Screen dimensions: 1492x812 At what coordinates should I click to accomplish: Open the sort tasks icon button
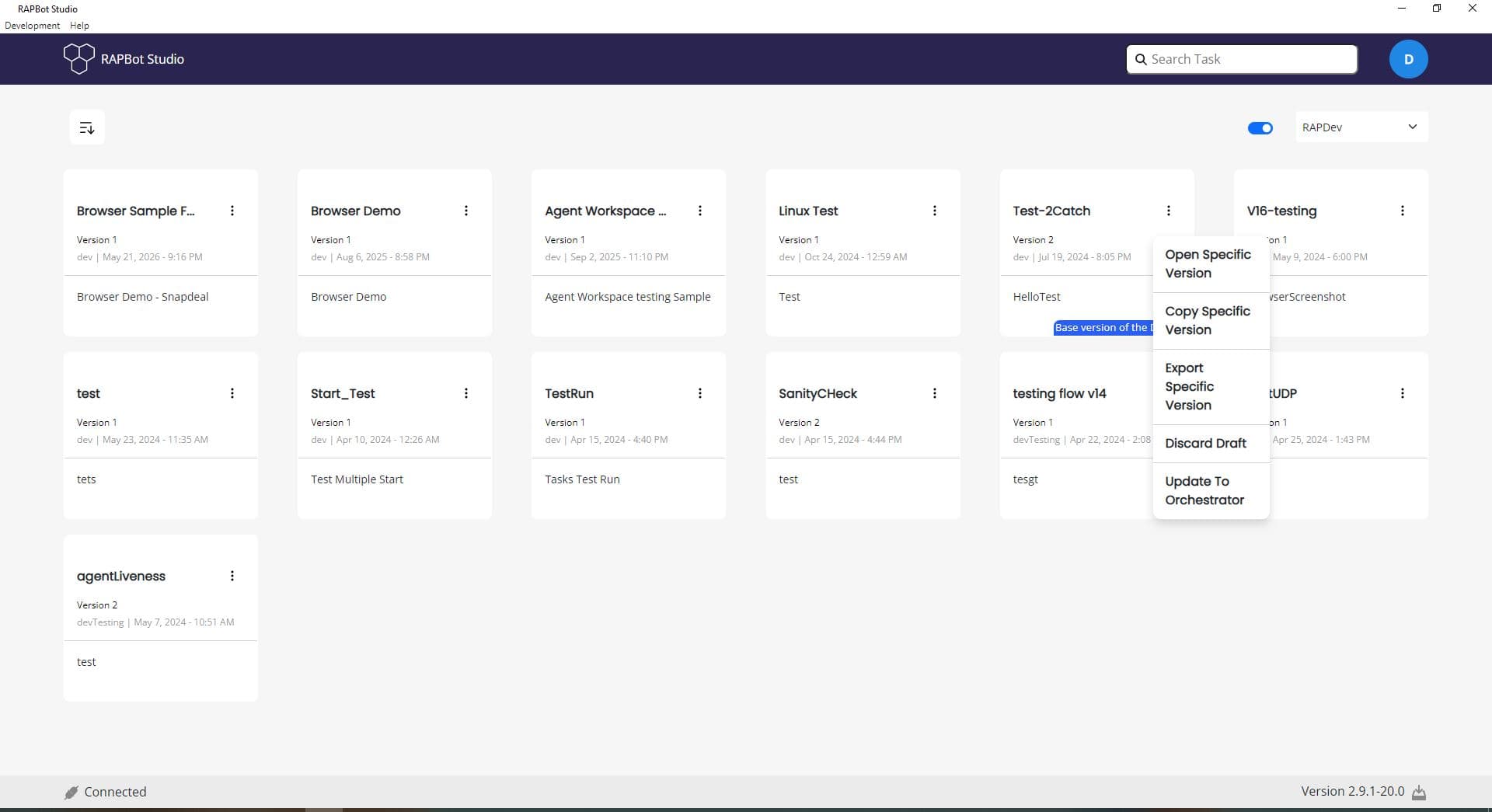coord(87,127)
